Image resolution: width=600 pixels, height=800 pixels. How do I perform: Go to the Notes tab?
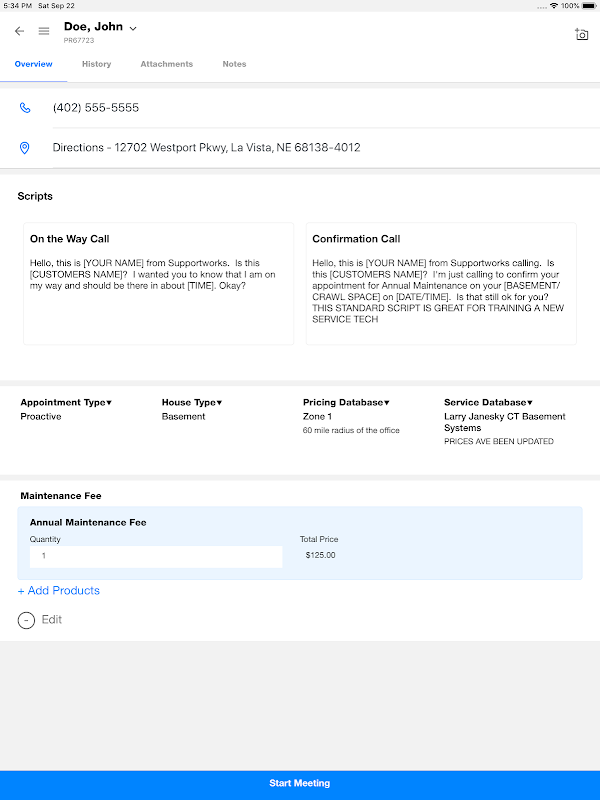[x=234, y=64]
